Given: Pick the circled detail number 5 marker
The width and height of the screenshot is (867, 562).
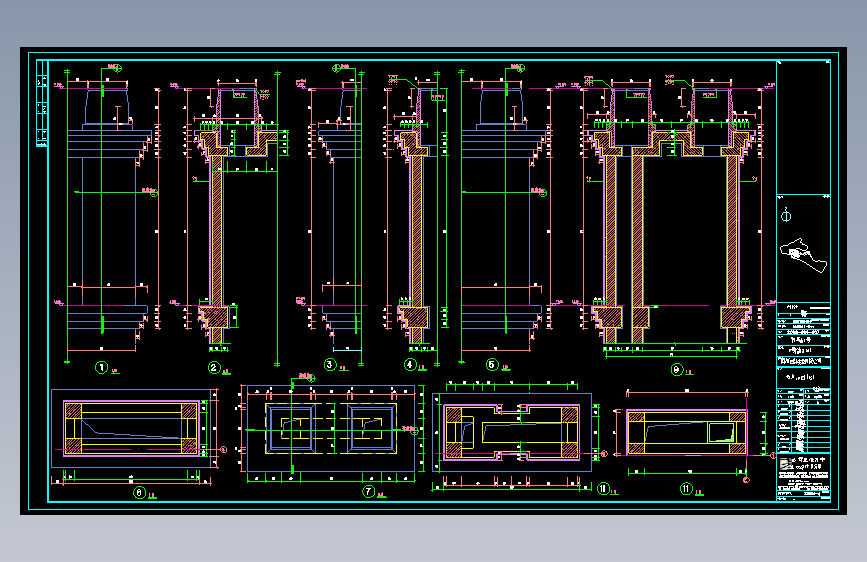Looking at the screenshot, I should point(492,365).
